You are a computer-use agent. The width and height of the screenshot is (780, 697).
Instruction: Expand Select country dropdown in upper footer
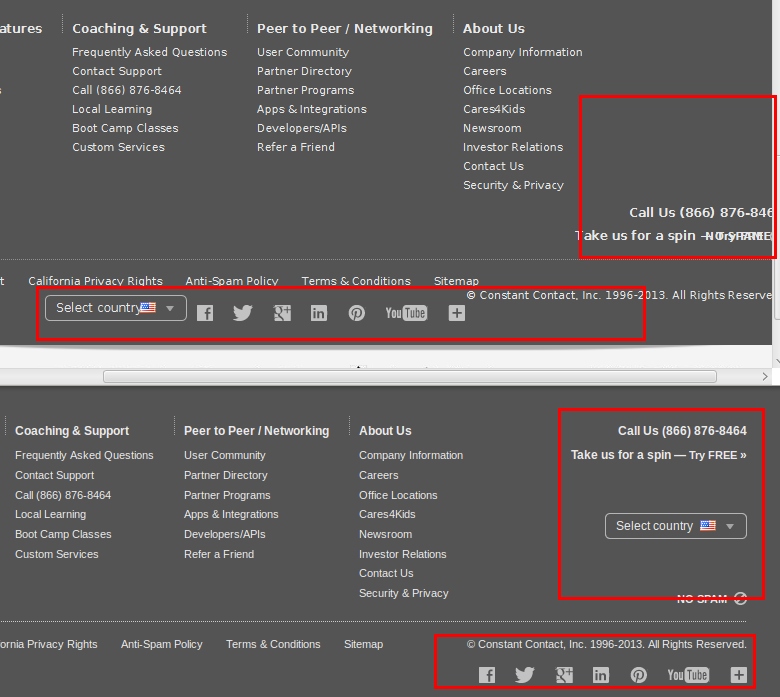click(115, 308)
